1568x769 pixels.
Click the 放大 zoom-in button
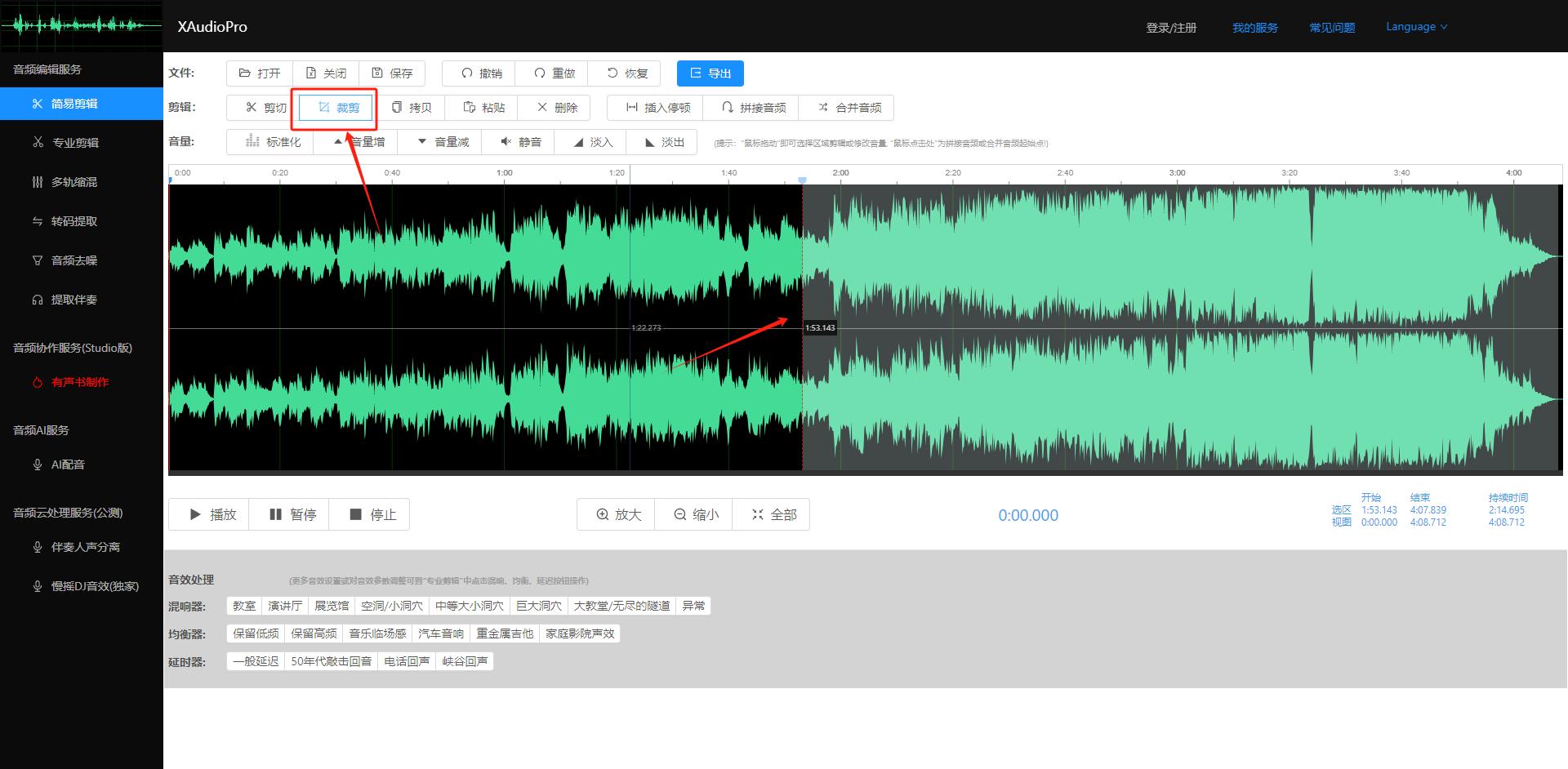point(618,514)
